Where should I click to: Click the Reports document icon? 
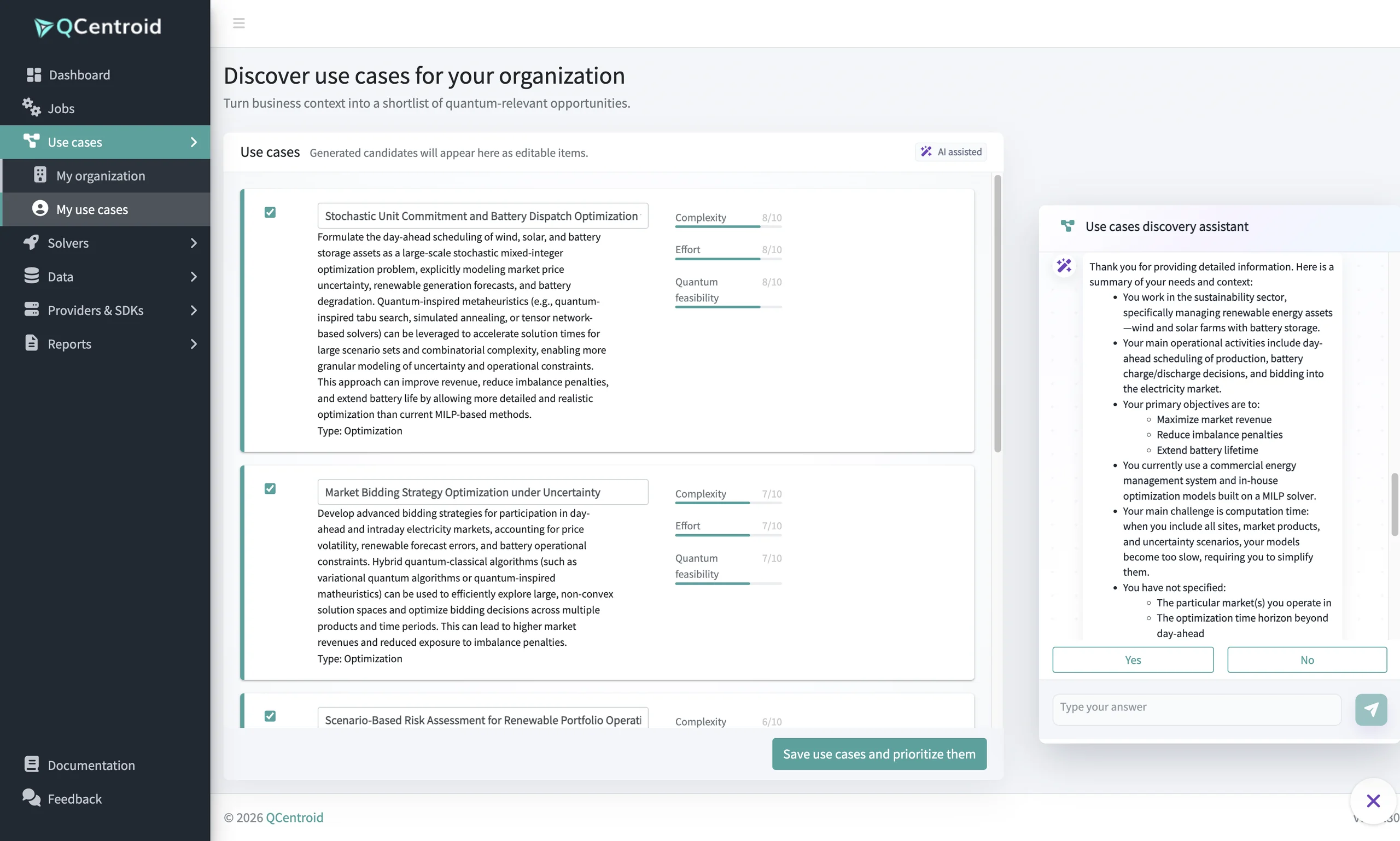tap(32, 343)
